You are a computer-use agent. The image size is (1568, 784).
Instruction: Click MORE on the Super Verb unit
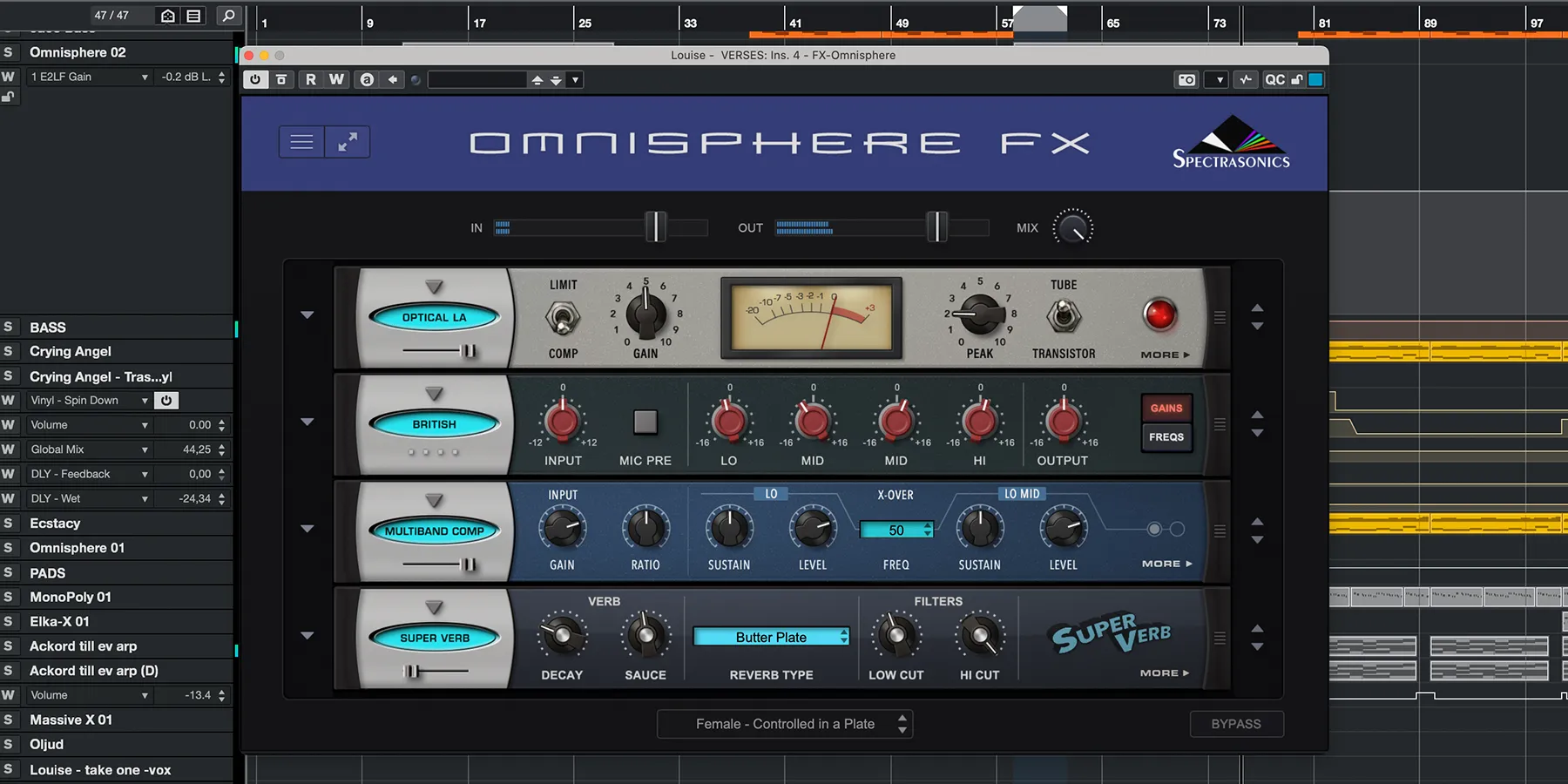click(x=1165, y=673)
